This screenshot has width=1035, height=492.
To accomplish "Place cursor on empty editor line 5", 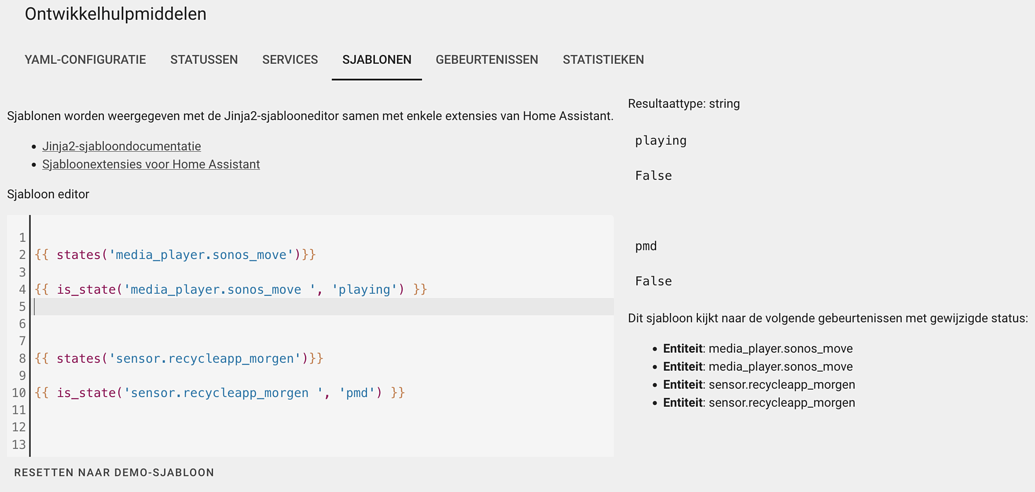I will (323, 306).
